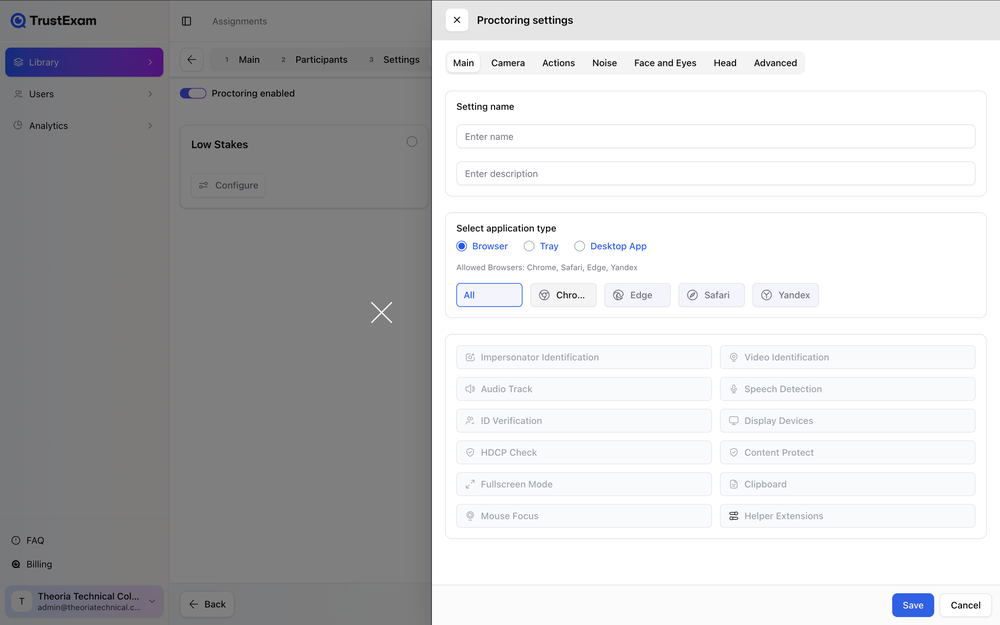Click the ID Verification person icon
This screenshot has width=1000, height=625.
click(x=470, y=421)
